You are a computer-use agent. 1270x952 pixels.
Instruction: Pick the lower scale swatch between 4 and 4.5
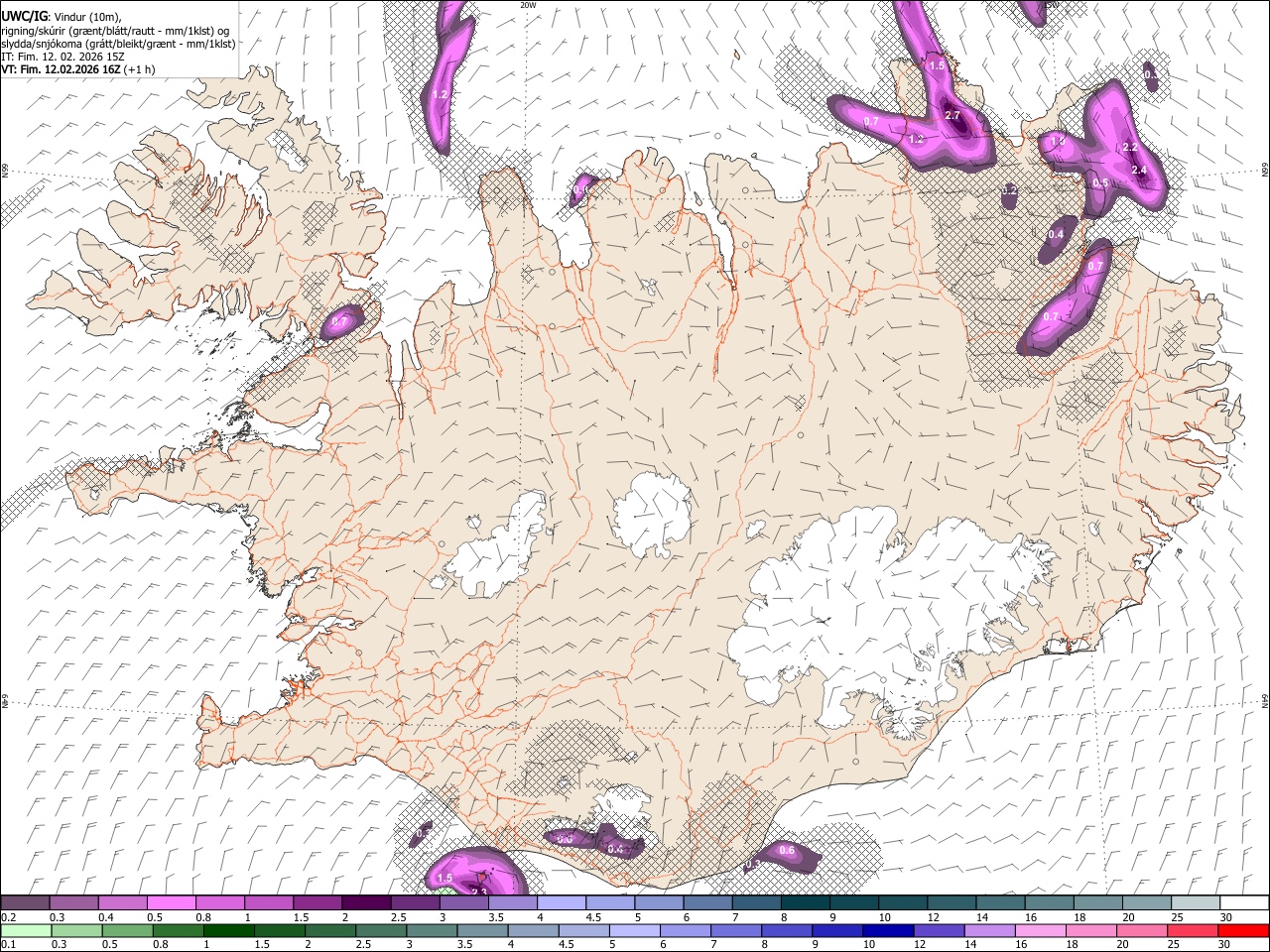[x=533, y=930]
